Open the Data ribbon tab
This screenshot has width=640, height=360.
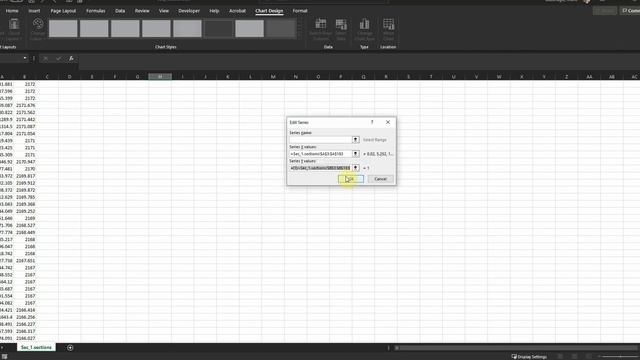click(120, 11)
